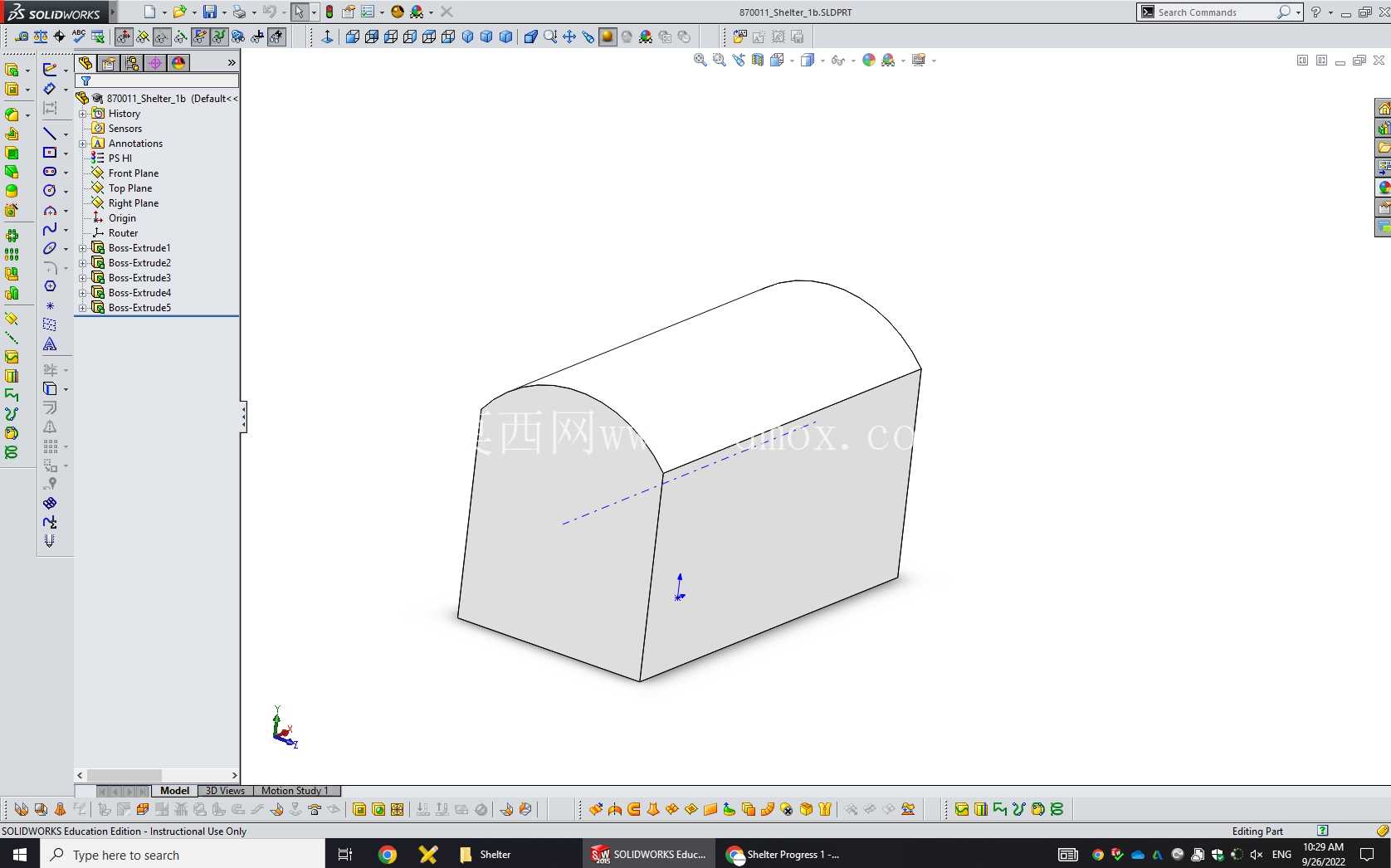The width and height of the screenshot is (1391, 868).
Task: Switch to FeatureManager design tree tab
Action: [x=85, y=63]
